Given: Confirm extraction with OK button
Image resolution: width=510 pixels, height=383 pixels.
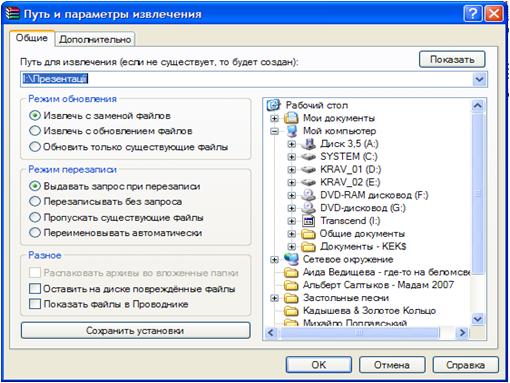Looking at the screenshot, I should pyautogui.click(x=319, y=365).
